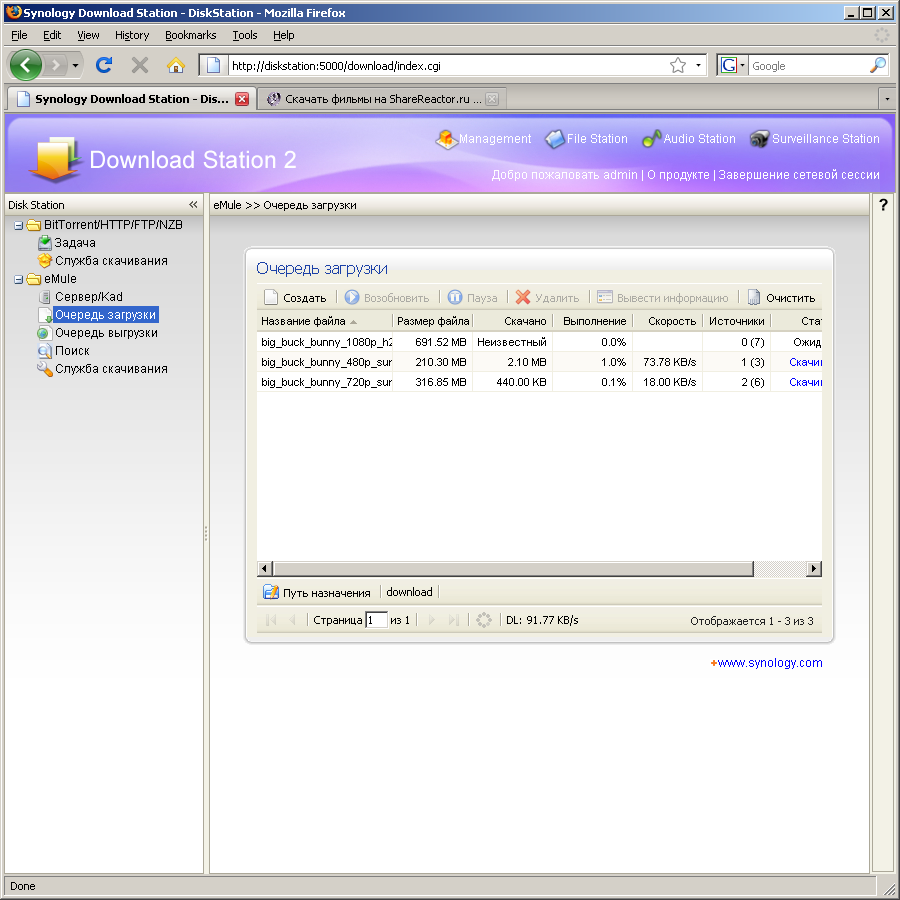Collapse the Disk Station sidebar panel
900x900 pixels.
click(193, 205)
